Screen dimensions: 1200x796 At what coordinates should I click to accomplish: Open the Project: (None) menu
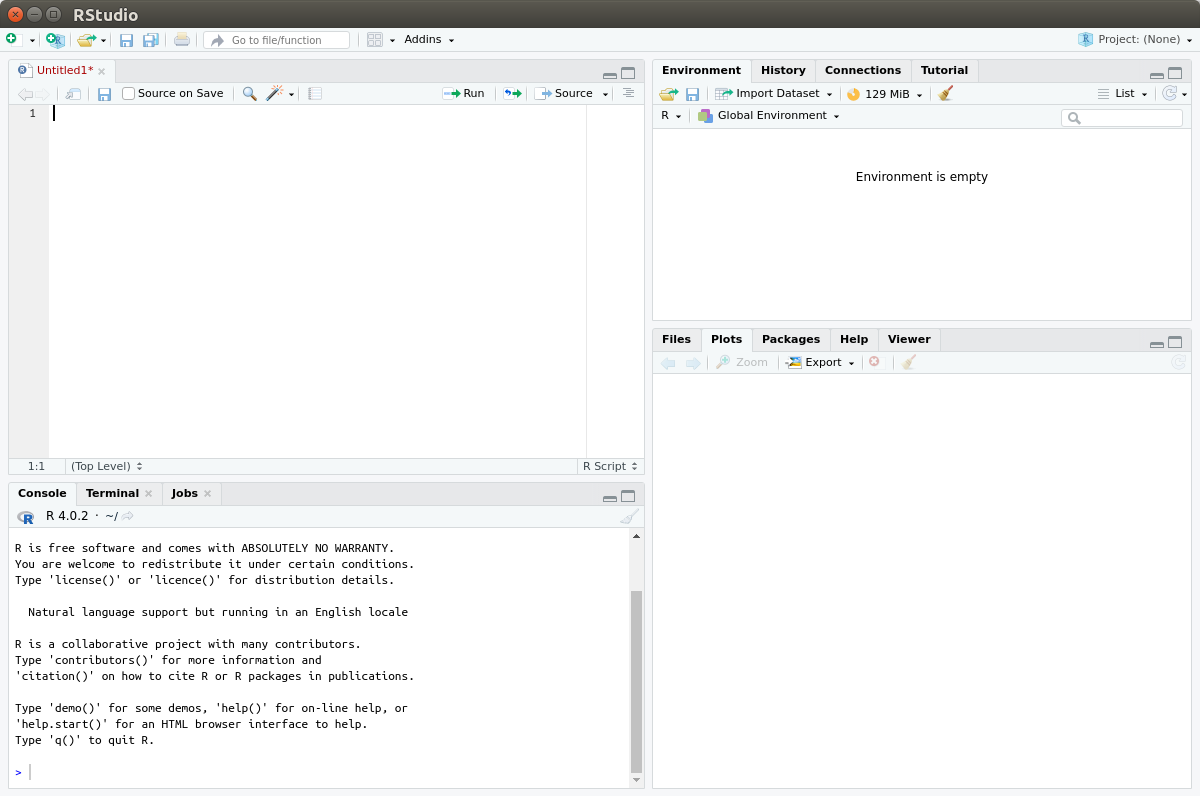pos(1135,40)
